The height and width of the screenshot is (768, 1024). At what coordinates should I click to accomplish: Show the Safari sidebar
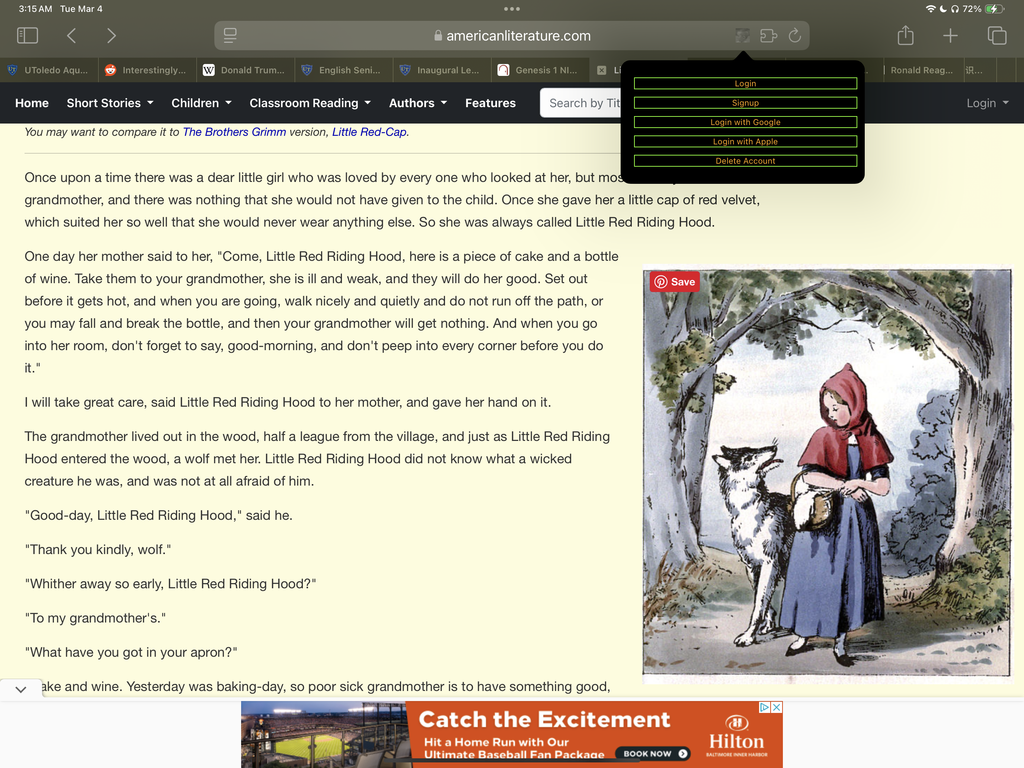pos(27,35)
